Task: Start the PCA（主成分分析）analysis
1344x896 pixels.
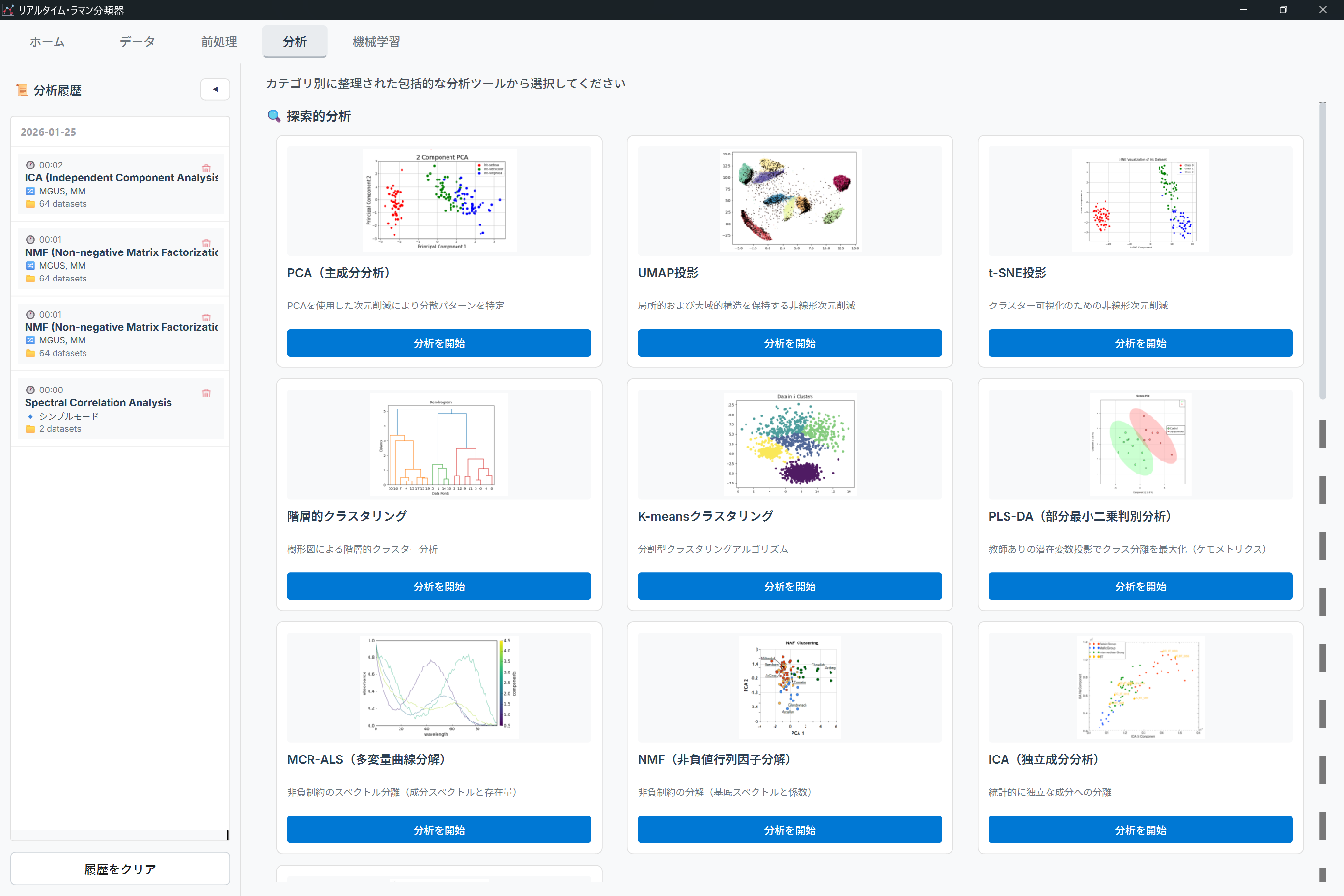Action: 439,343
